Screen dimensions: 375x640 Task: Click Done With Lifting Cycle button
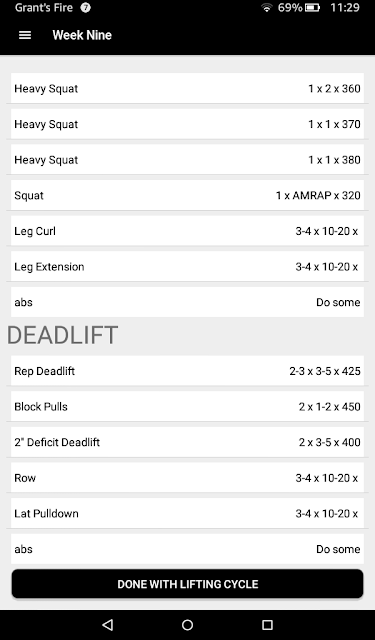coord(187,584)
